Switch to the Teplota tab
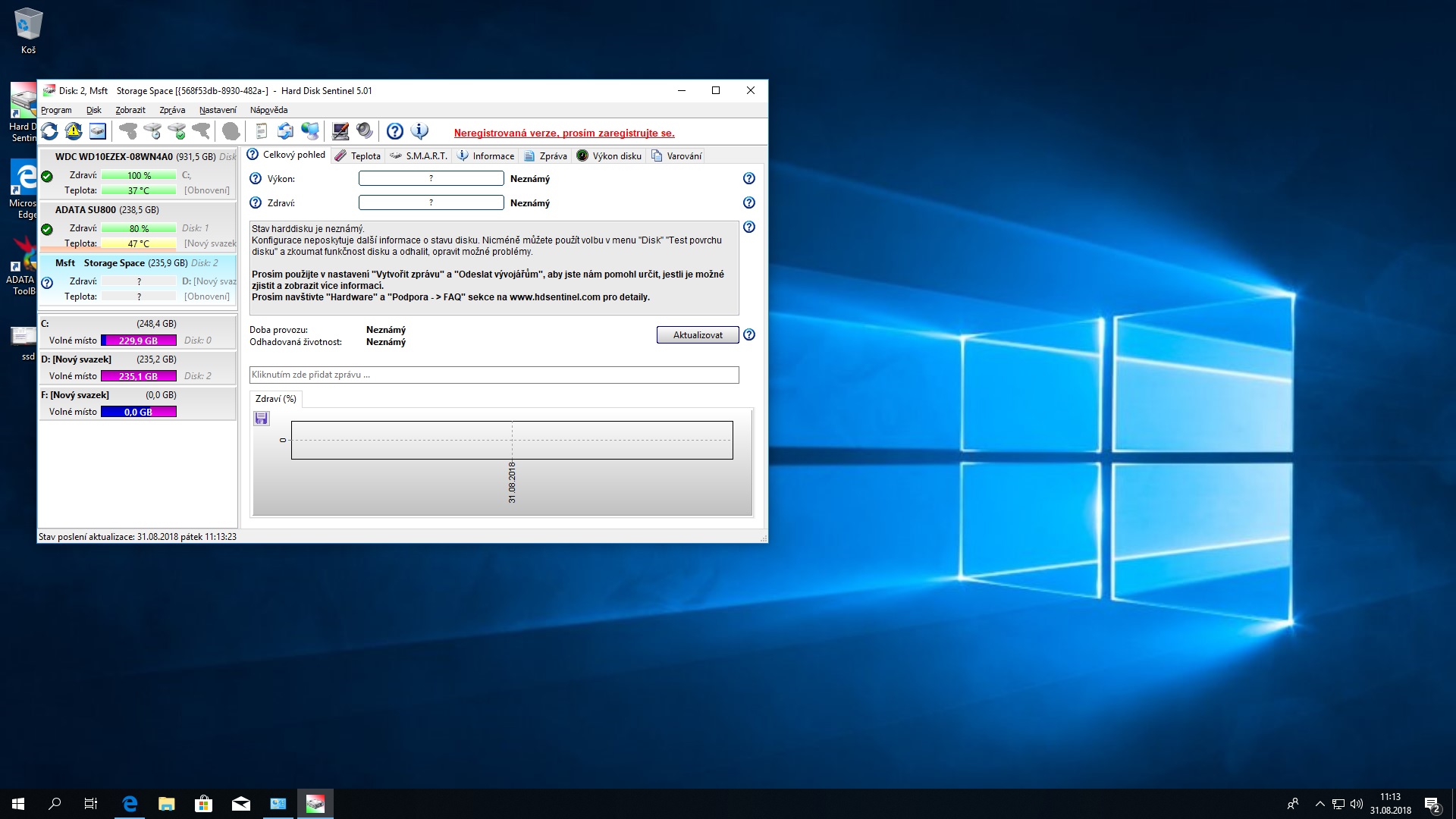Viewport: 1456px width, 819px height. point(358,155)
